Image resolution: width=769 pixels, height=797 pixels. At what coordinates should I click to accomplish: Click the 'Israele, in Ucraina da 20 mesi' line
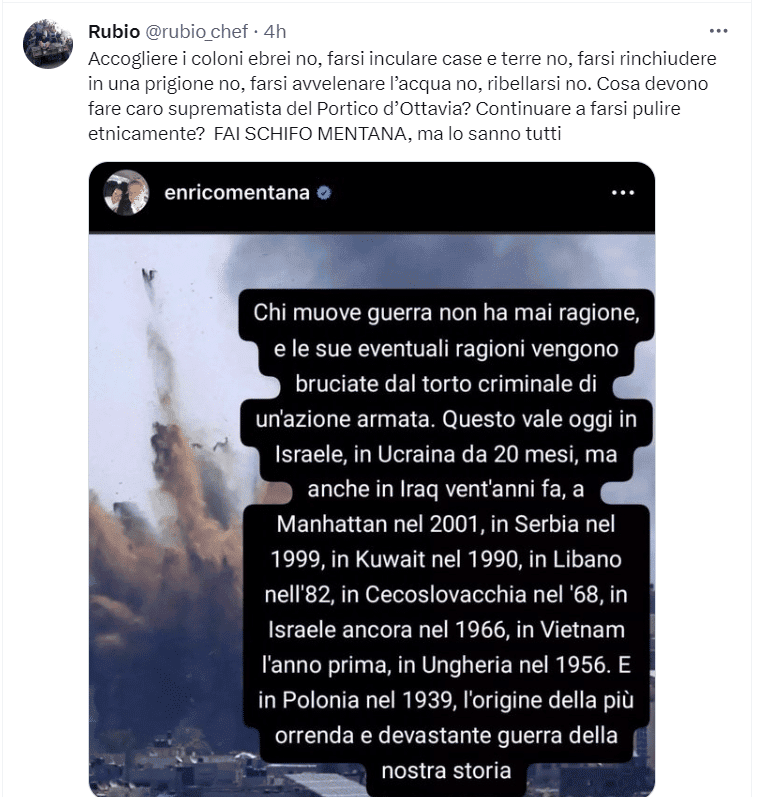point(446,454)
